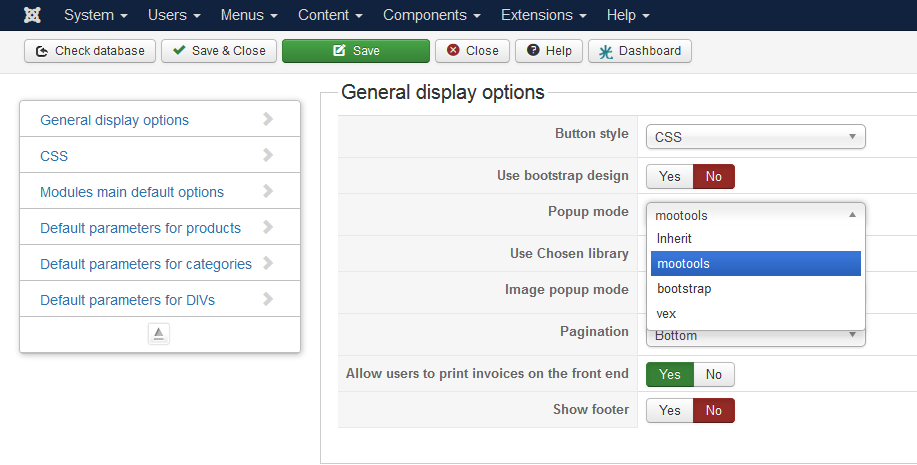Click chevron beside General display options
The image size is (917, 465).
[268, 119]
